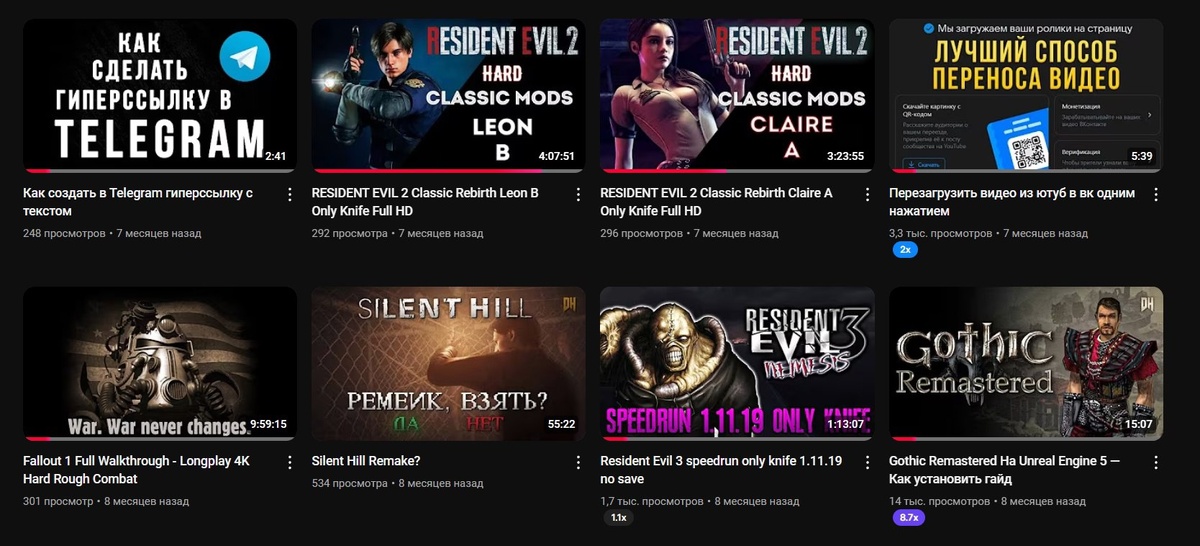The height and width of the screenshot is (546, 1200).
Task: Open title link Silent Hill Remake?
Action: [366, 461]
